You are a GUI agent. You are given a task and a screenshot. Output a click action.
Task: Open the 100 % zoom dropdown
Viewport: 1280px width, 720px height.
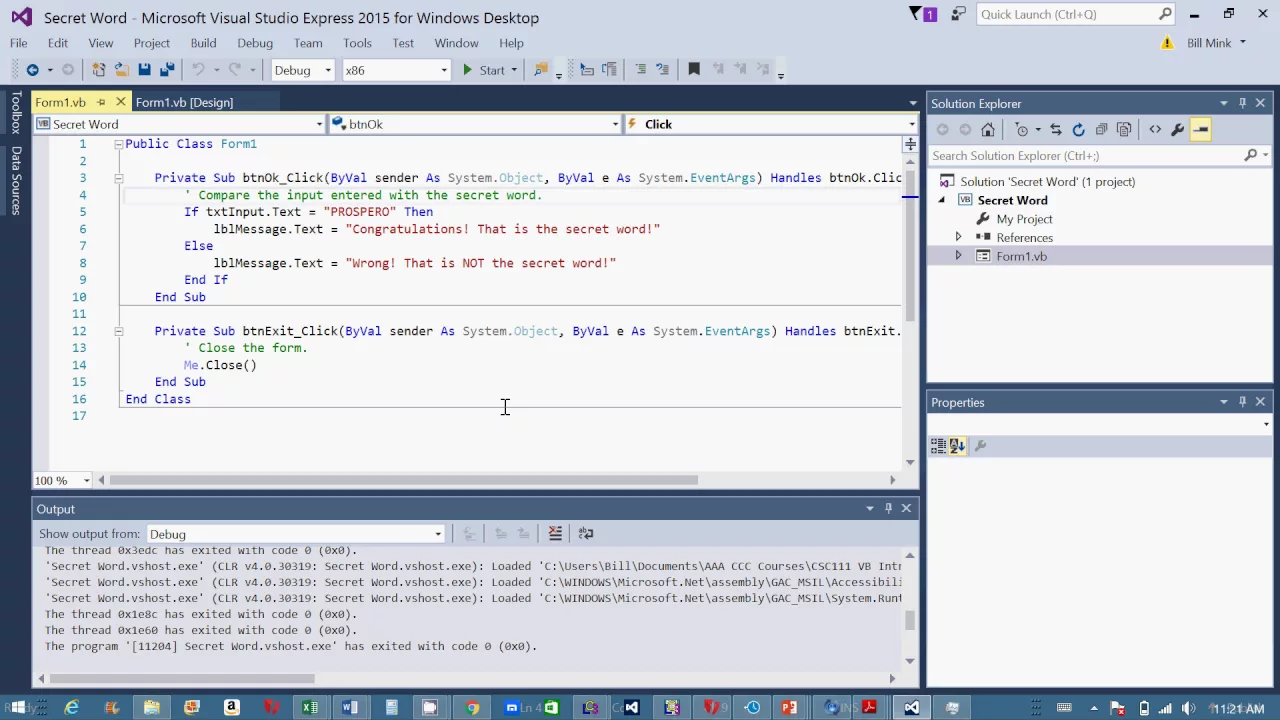click(x=62, y=480)
